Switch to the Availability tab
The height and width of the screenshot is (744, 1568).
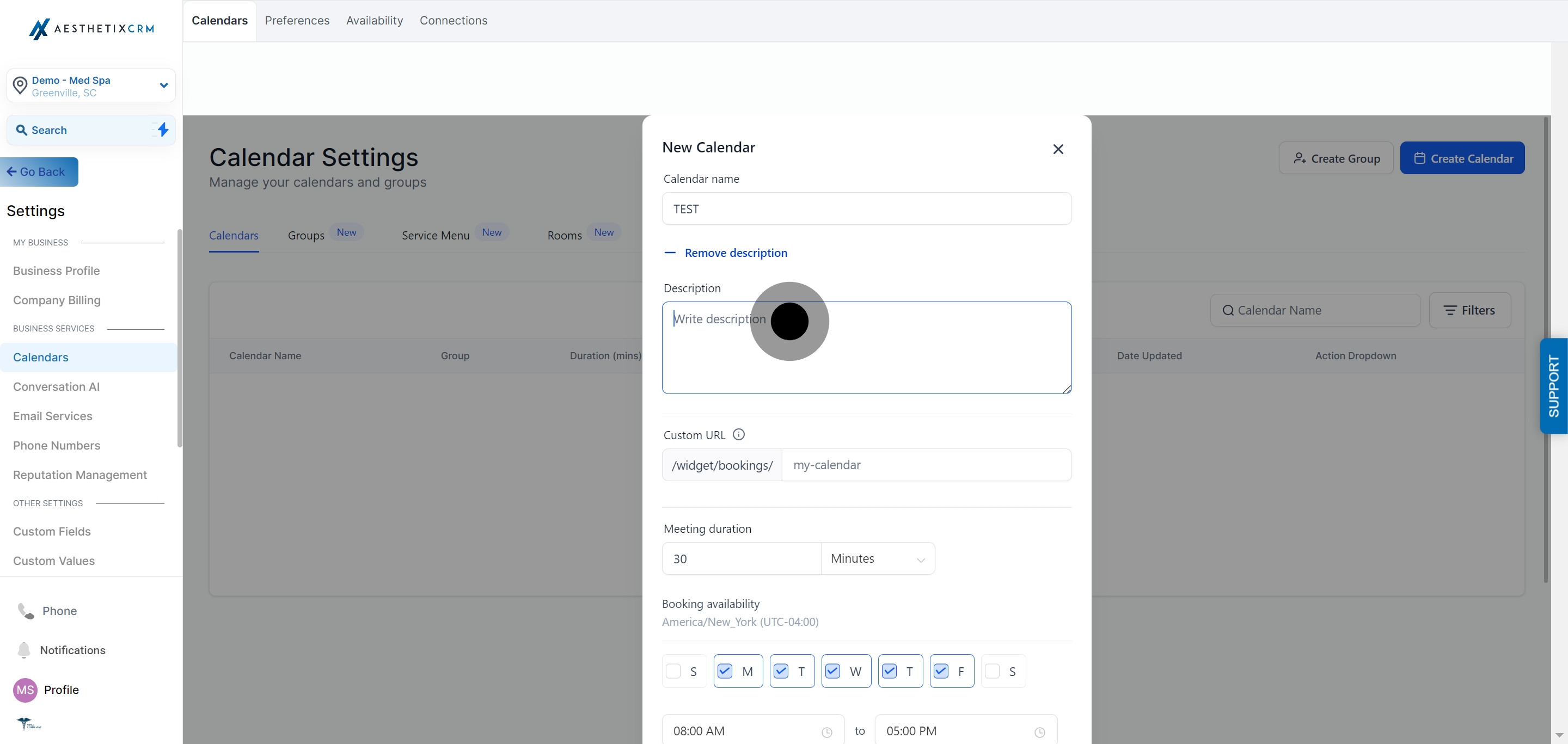pyautogui.click(x=375, y=21)
